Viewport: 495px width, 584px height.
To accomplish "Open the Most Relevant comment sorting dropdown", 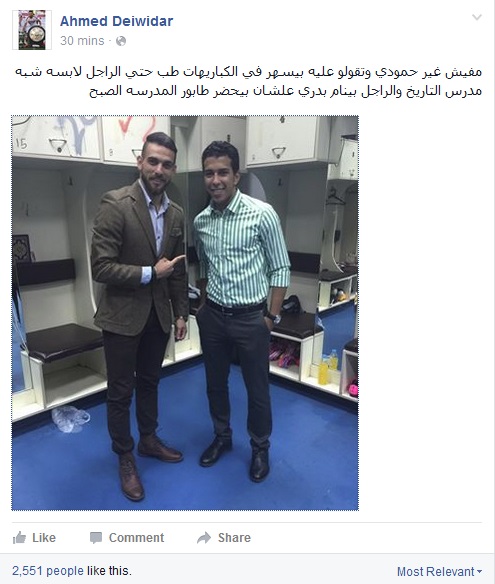I will 440,571.
